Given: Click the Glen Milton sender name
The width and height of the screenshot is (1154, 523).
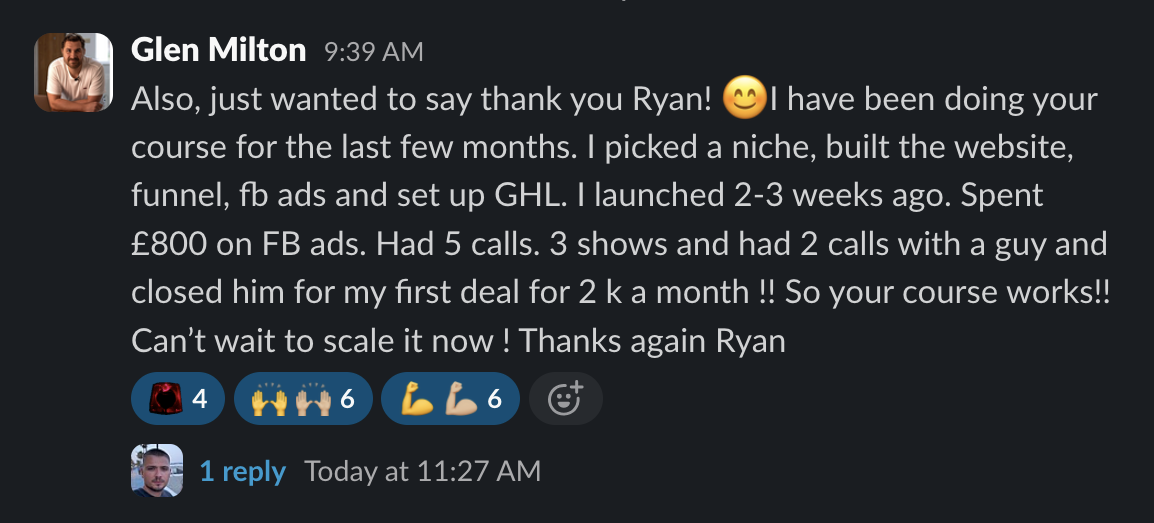Looking at the screenshot, I should (219, 50).
